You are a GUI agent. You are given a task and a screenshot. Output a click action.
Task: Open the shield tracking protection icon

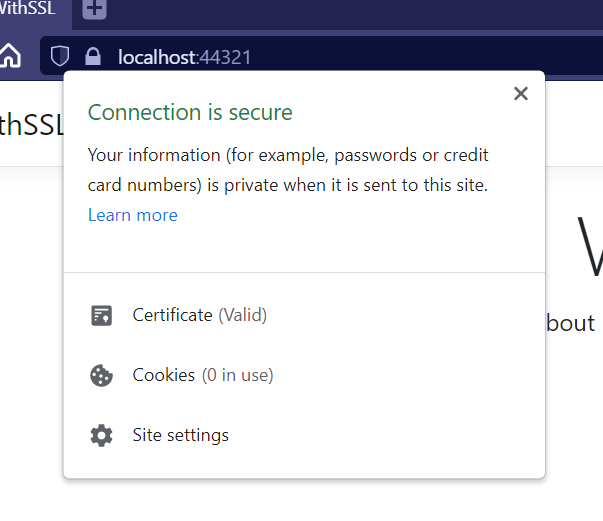[x=60, y=56]
